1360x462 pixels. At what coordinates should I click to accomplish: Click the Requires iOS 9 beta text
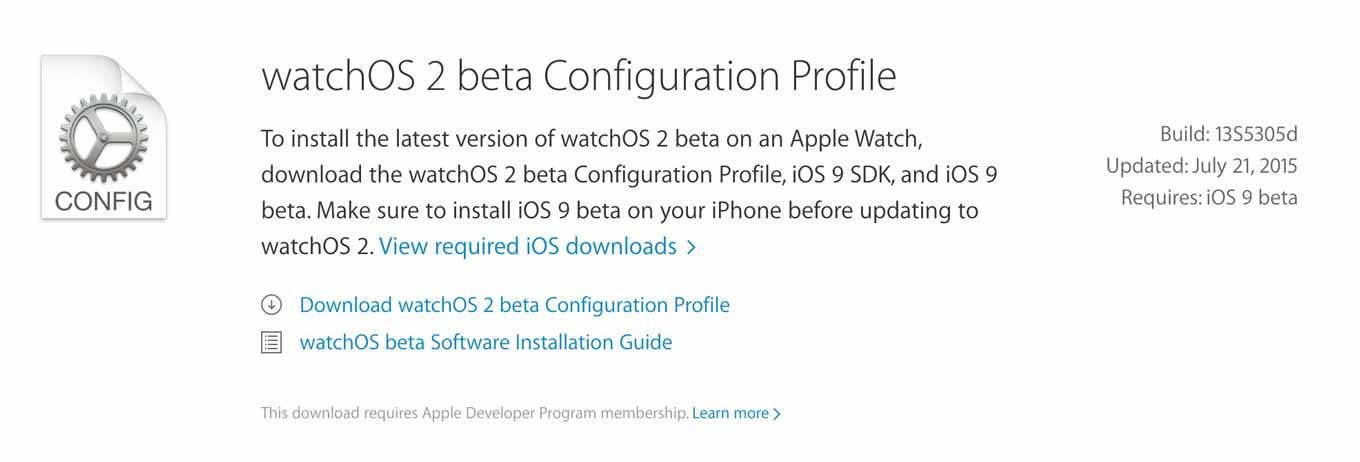1209,198
